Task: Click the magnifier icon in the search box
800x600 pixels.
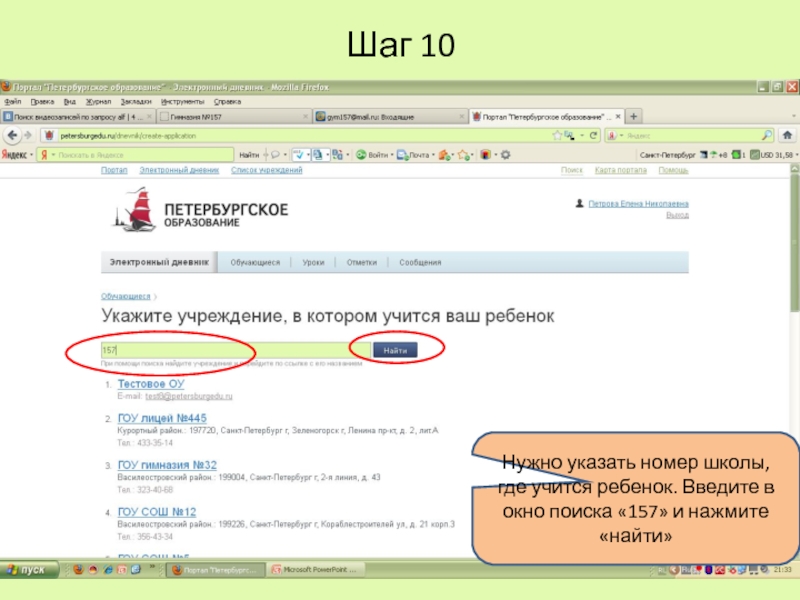Action: 767,135
